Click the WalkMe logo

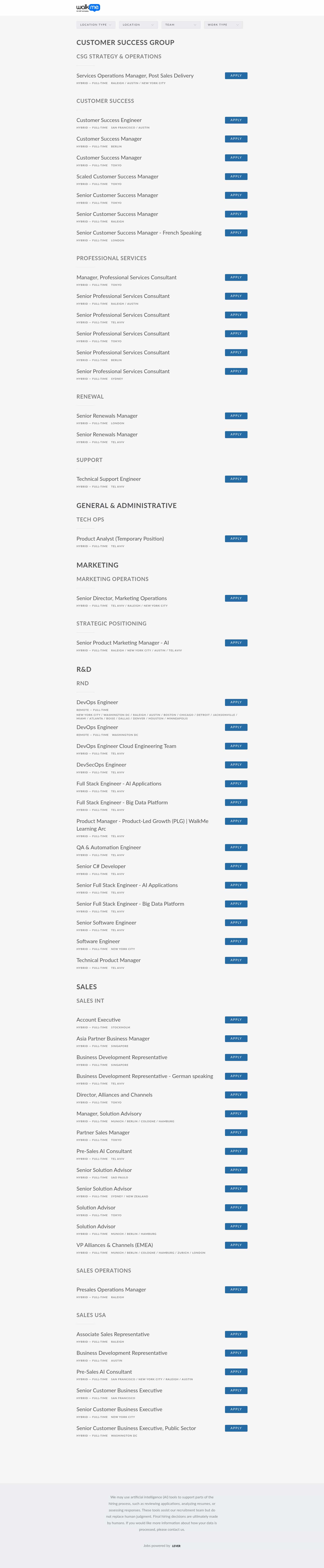coord(88,7)
